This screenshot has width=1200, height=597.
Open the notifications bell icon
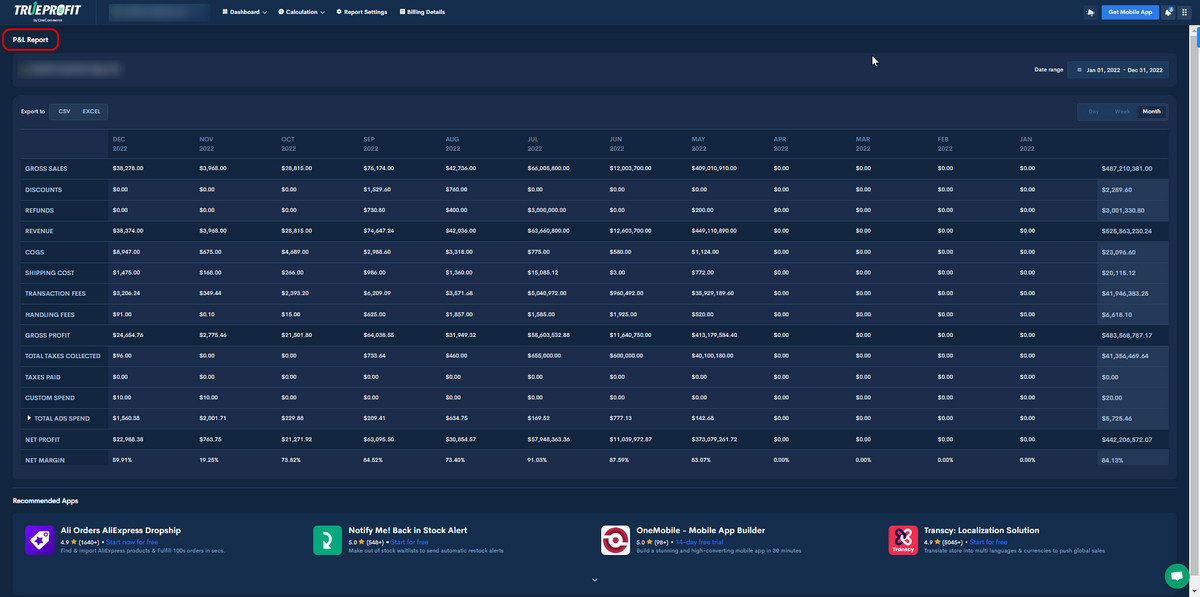[x=1168, y=12]
